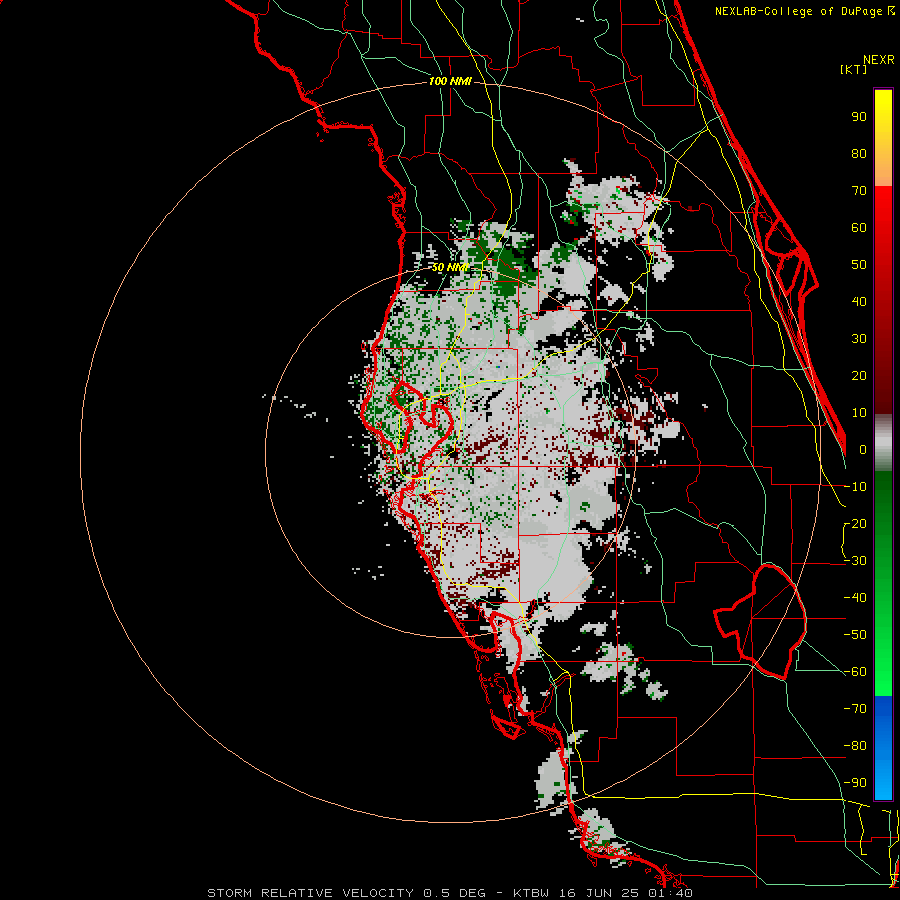
Task: Click the -10 knot scale label
Action: (855, 487)
